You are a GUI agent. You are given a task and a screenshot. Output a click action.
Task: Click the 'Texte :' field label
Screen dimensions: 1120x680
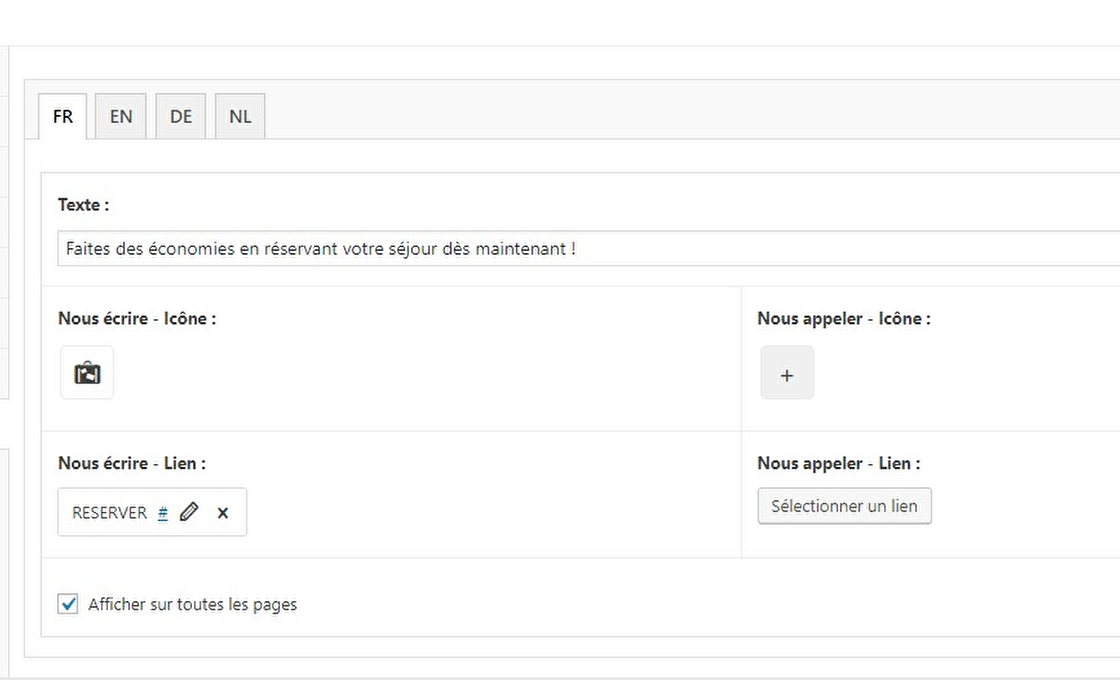tap(84, 204)
